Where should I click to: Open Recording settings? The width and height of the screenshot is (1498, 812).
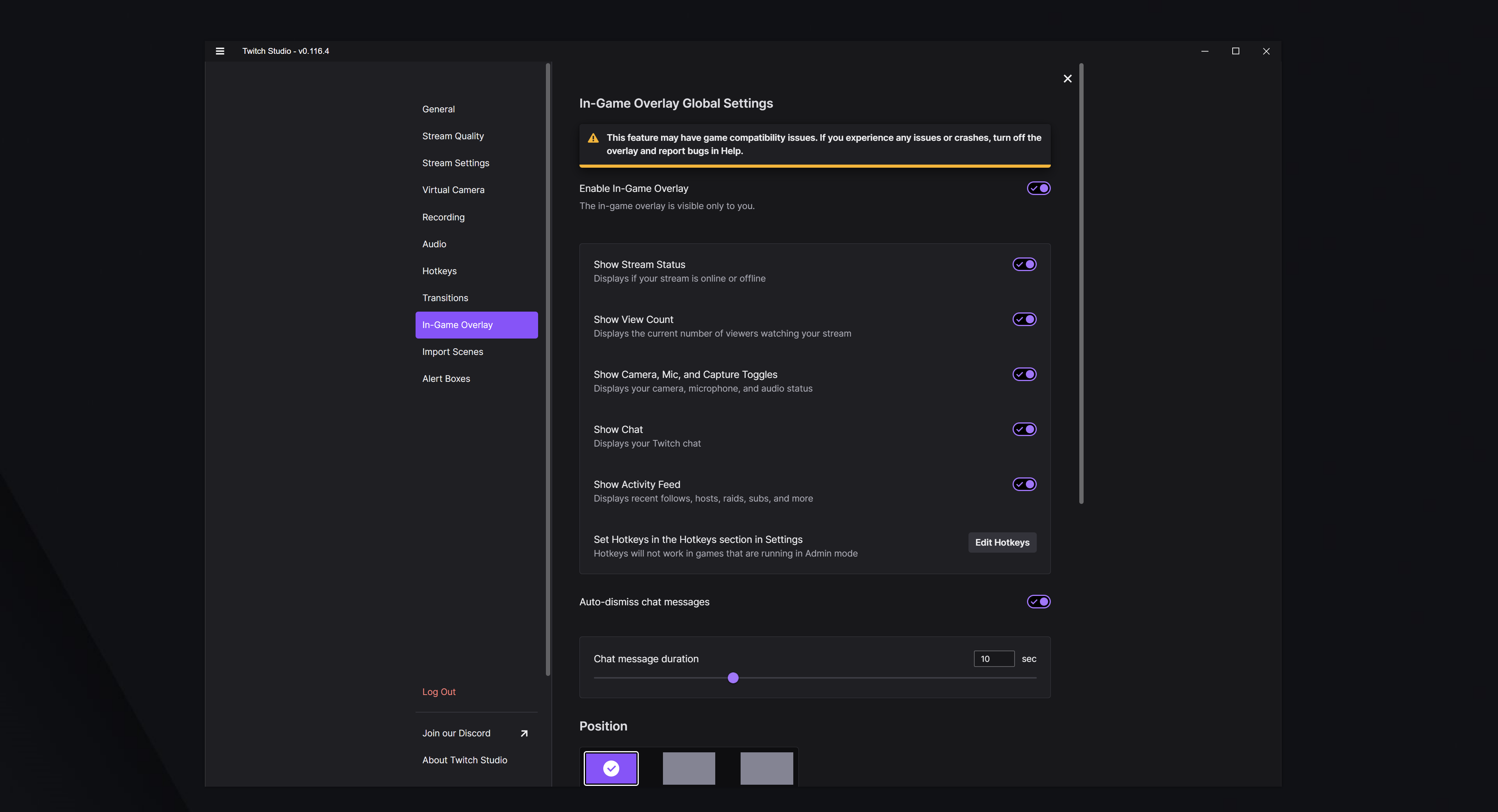476,217
